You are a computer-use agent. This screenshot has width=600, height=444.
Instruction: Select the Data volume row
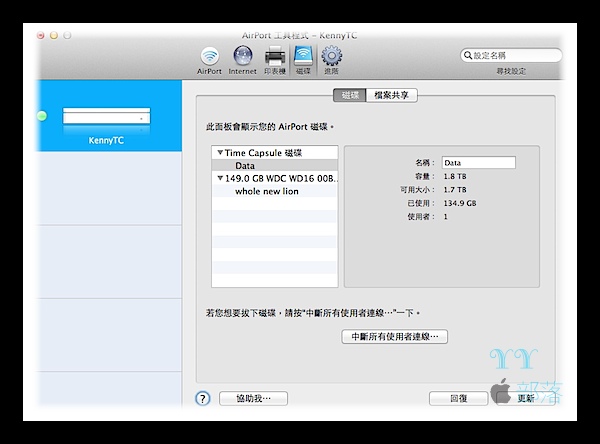(275, 165)
